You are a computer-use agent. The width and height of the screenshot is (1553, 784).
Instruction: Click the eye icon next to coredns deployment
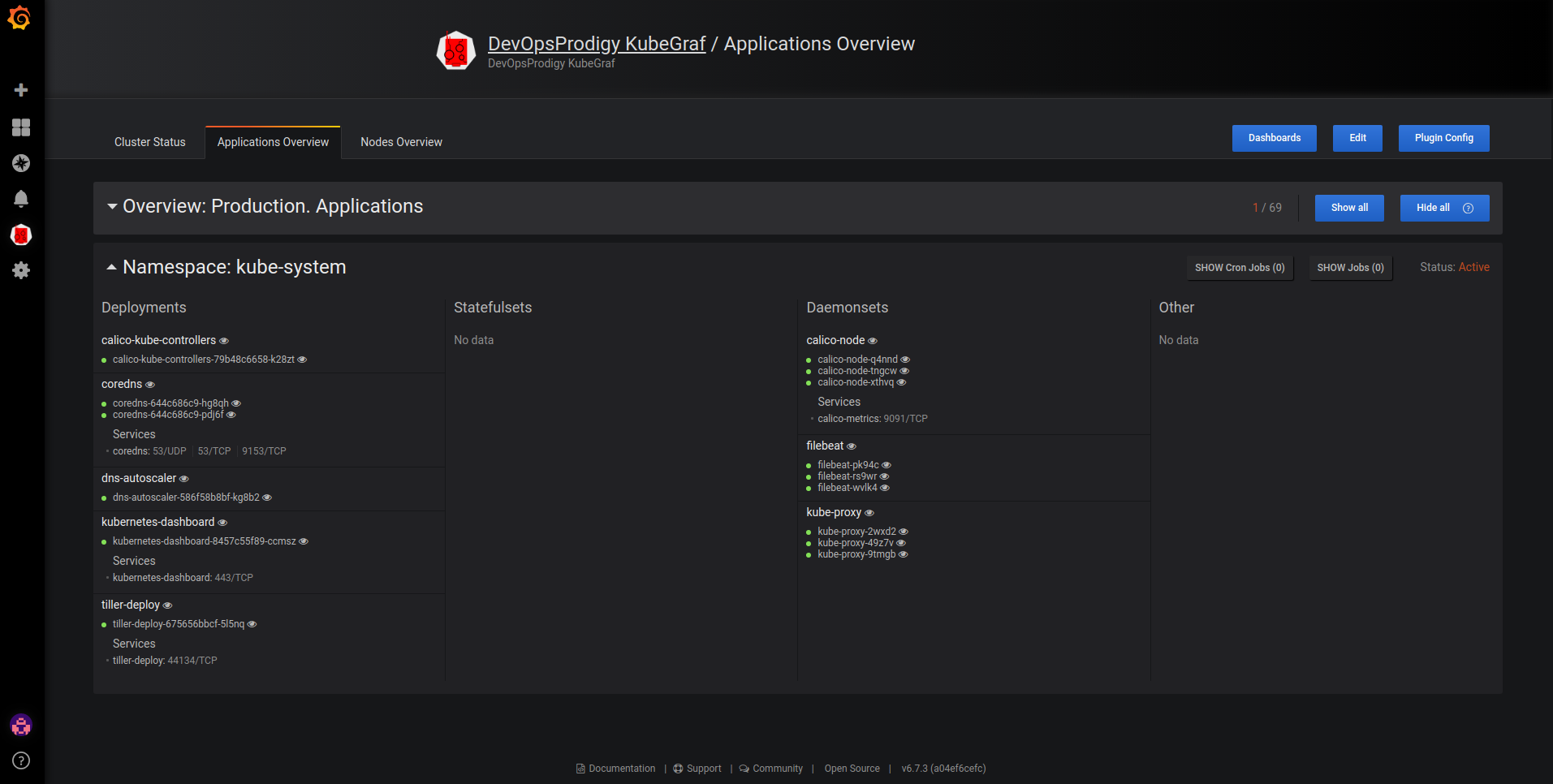tap(150, 385)
